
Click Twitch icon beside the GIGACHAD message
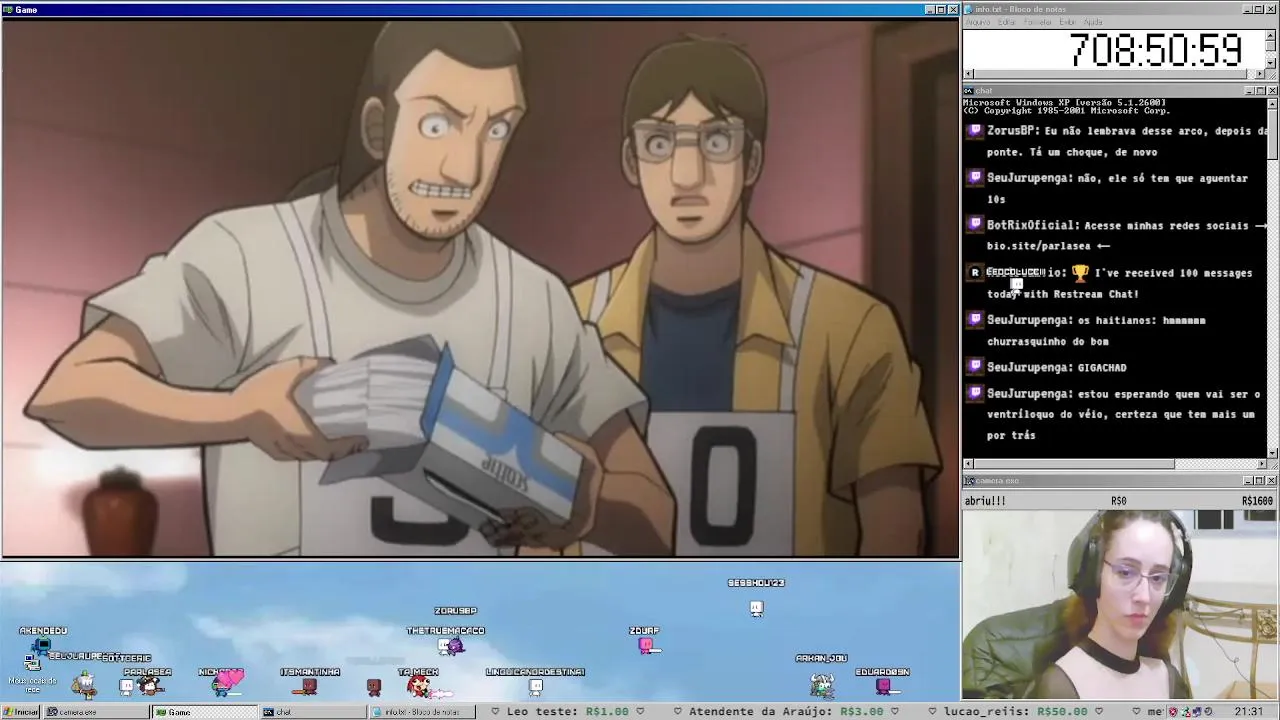click(x=975, y=367)
